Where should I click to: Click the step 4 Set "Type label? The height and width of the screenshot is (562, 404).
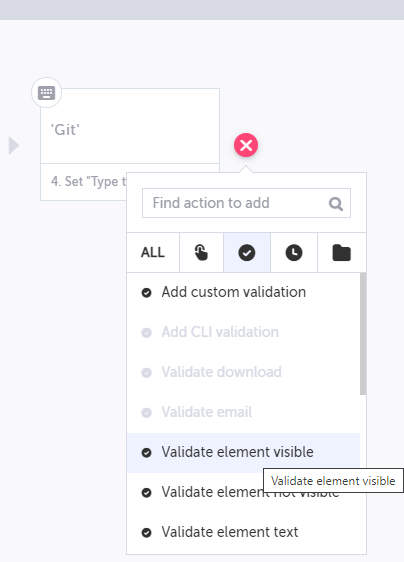[89, 182]
